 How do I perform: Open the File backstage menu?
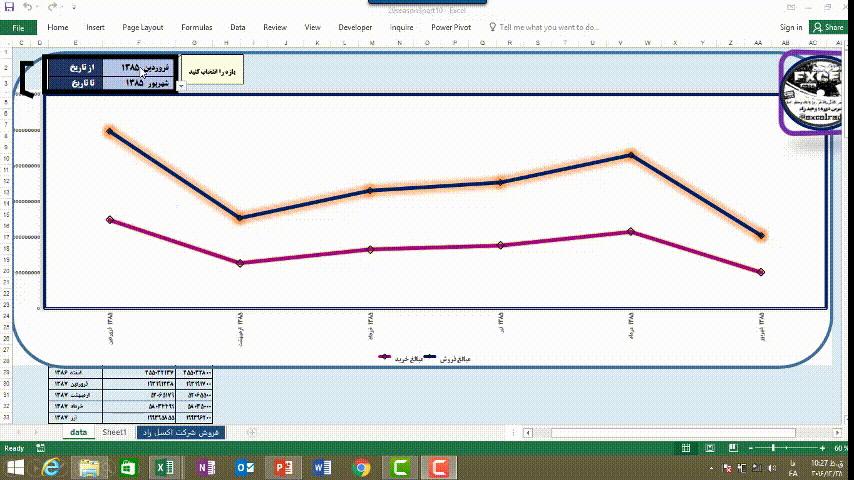[18, 27]
